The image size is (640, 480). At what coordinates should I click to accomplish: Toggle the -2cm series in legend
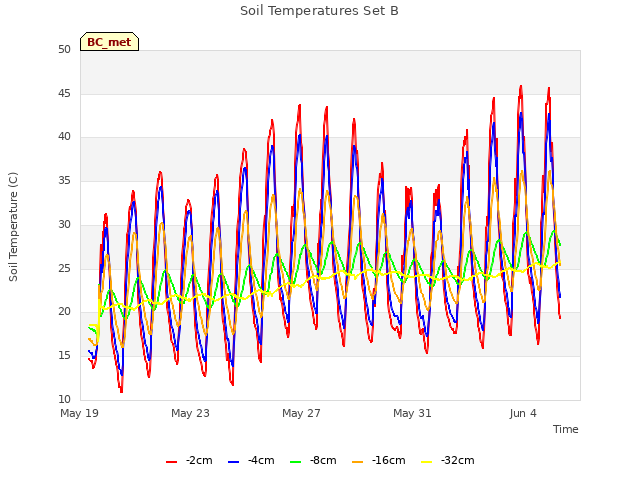(x=189, y=461)
